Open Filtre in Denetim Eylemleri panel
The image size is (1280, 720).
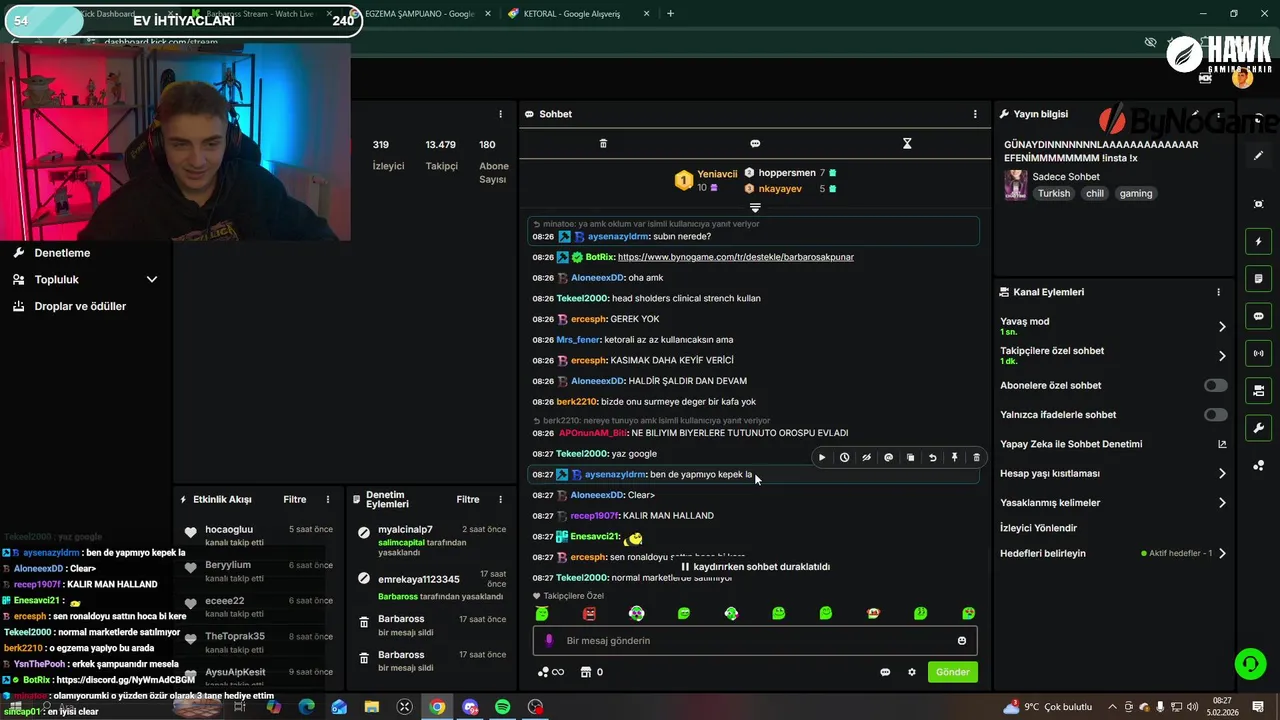point(468,499)
